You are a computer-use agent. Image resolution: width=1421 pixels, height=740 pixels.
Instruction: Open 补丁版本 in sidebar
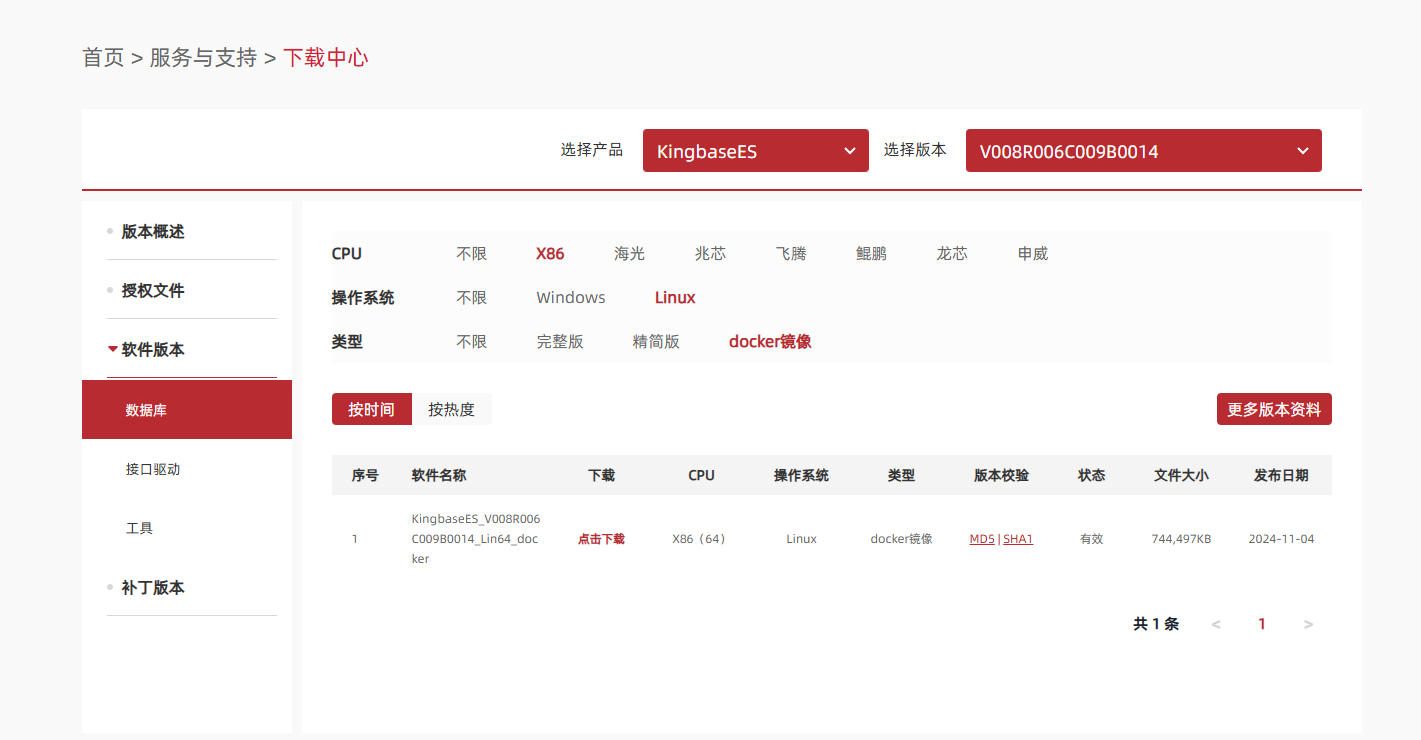153,587
